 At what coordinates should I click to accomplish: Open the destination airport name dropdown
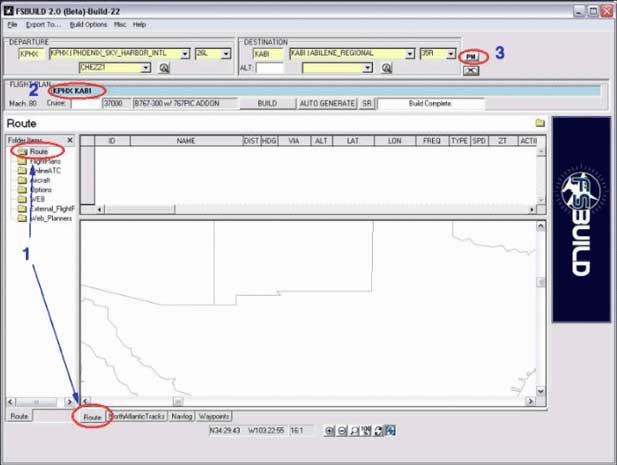pos(410,54)
